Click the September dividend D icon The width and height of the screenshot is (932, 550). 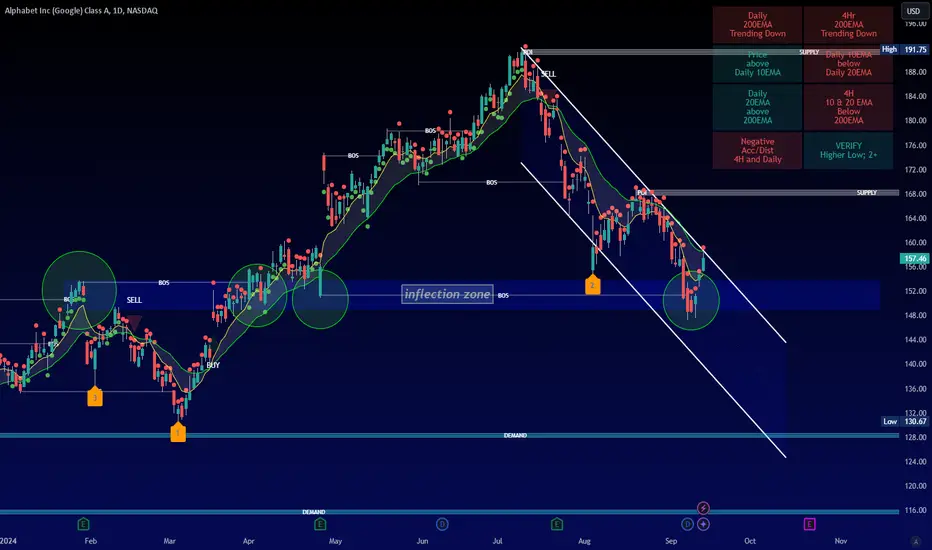coord(687,524)
